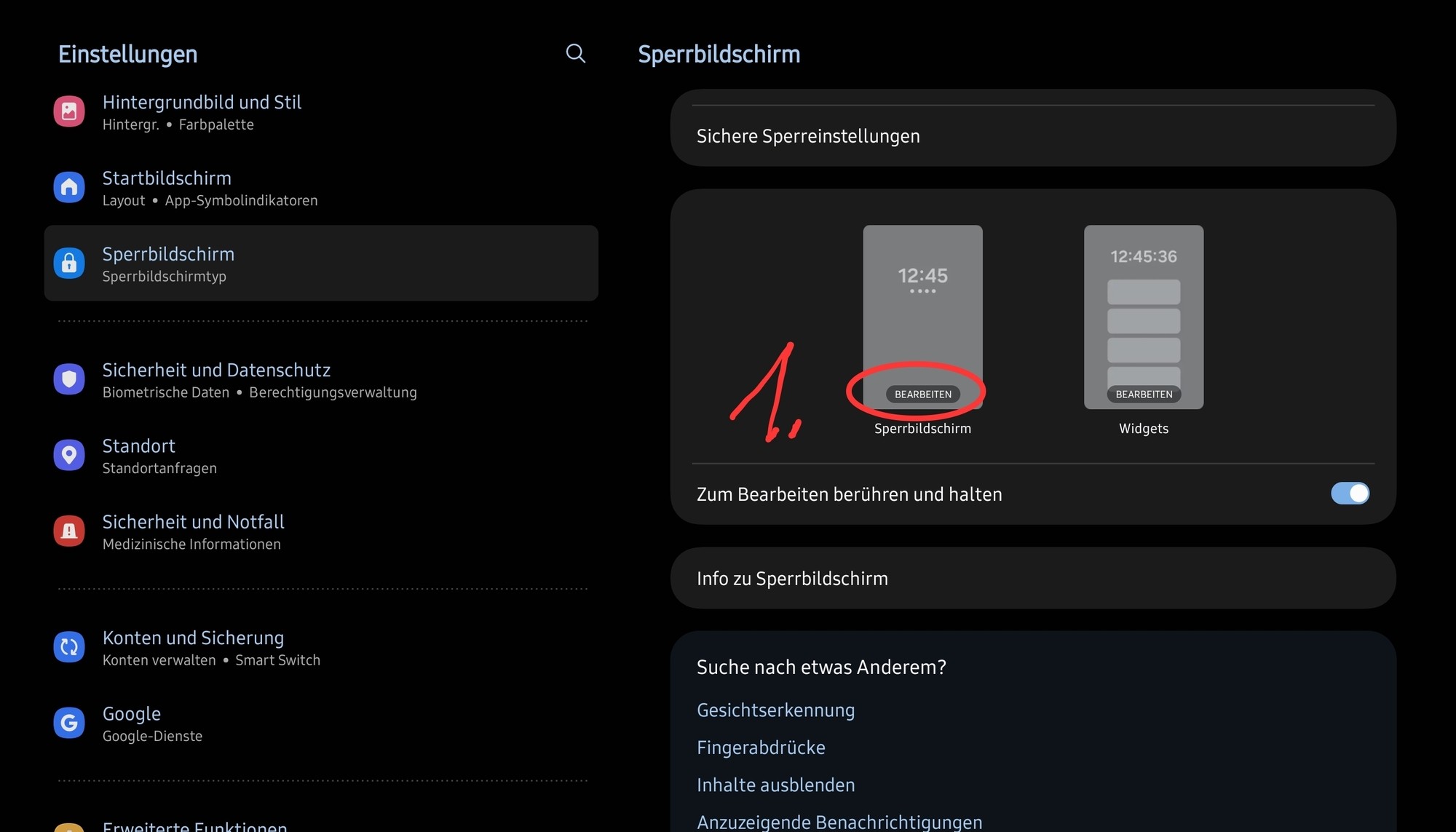
Task: Open the Inhalte ausblenden link
Action: (x=775, y=785)
